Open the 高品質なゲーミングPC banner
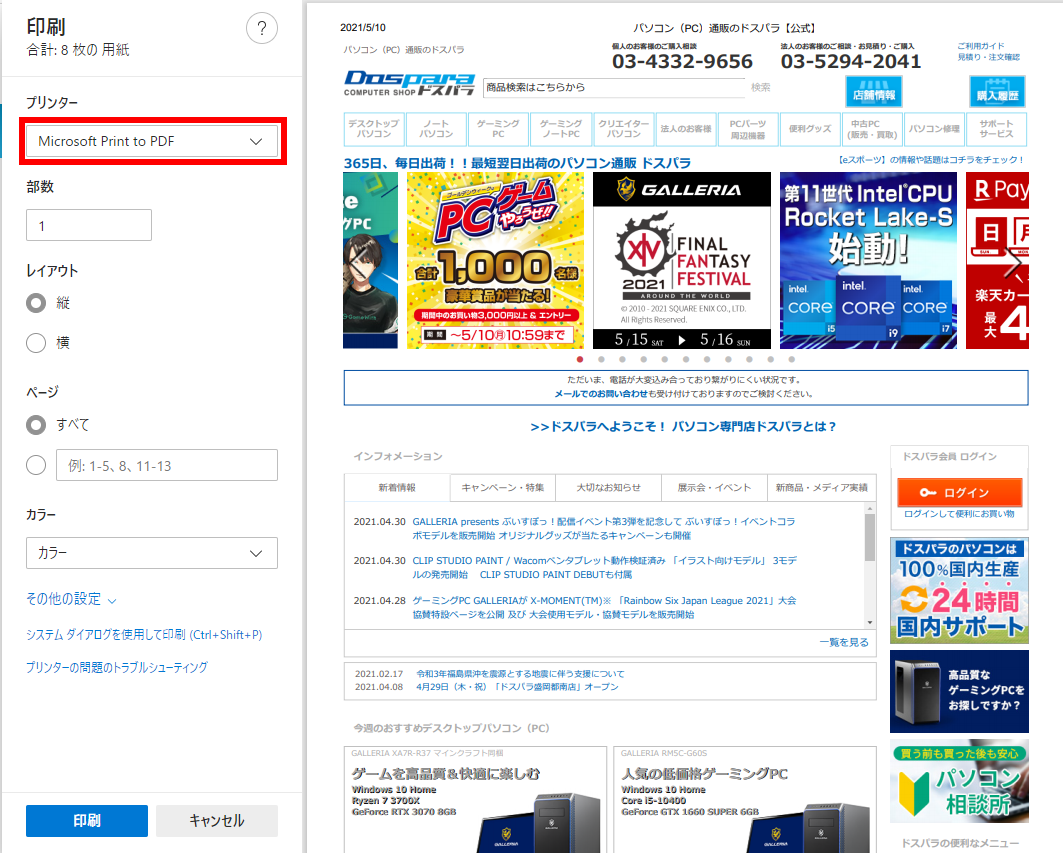Screen dimensions: 1063x853 [959, 692]
